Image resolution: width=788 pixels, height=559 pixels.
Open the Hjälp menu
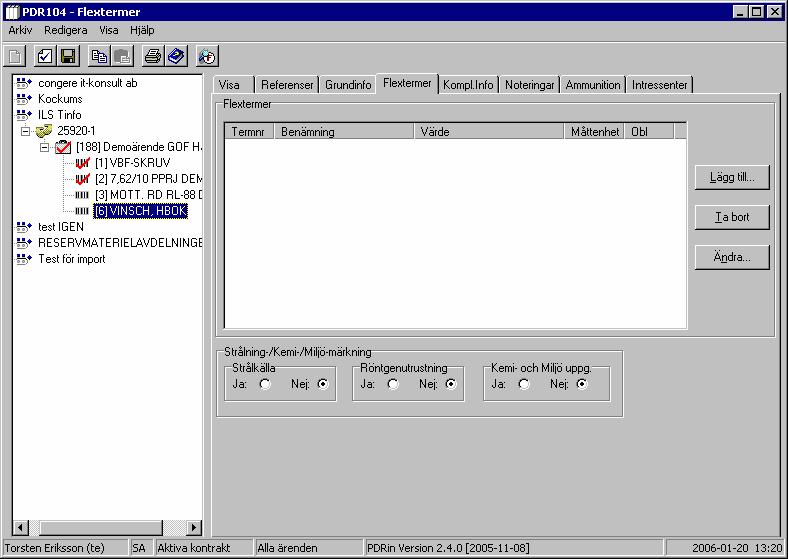pyautogui.click(x=142, y=30)
